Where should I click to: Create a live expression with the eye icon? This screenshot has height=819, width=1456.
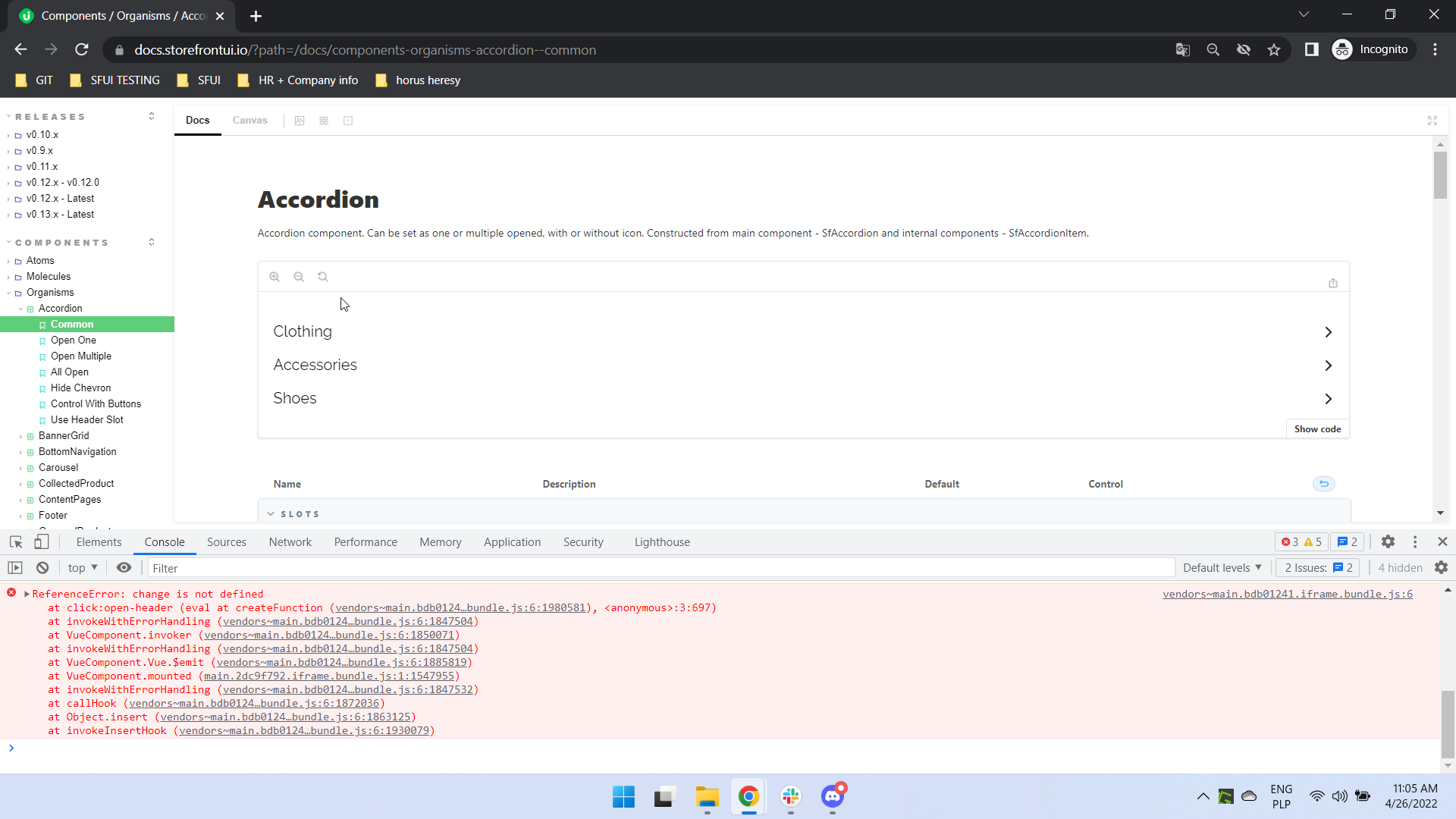pyautogui.click(x=124, y=567)
